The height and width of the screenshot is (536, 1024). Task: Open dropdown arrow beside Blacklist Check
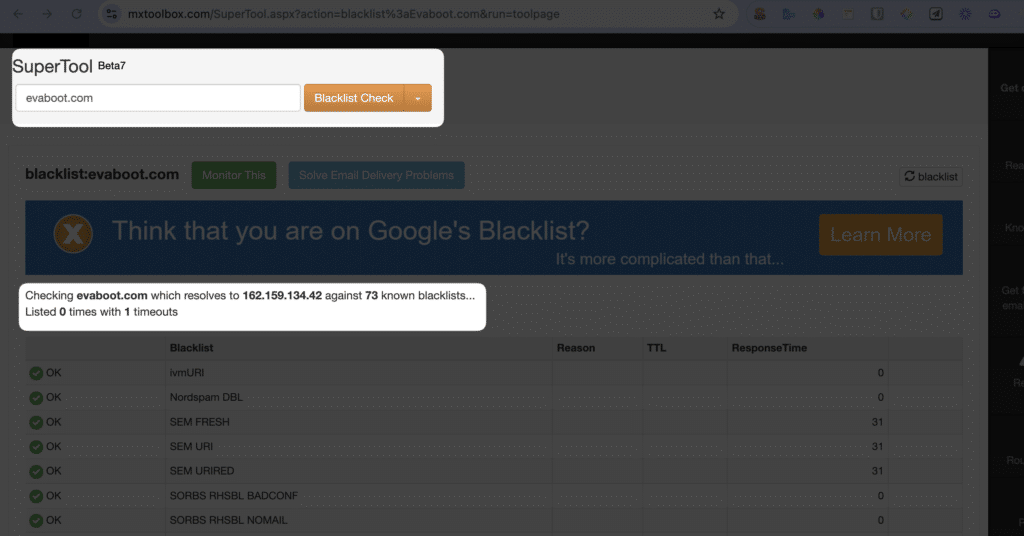pos(418,98)
